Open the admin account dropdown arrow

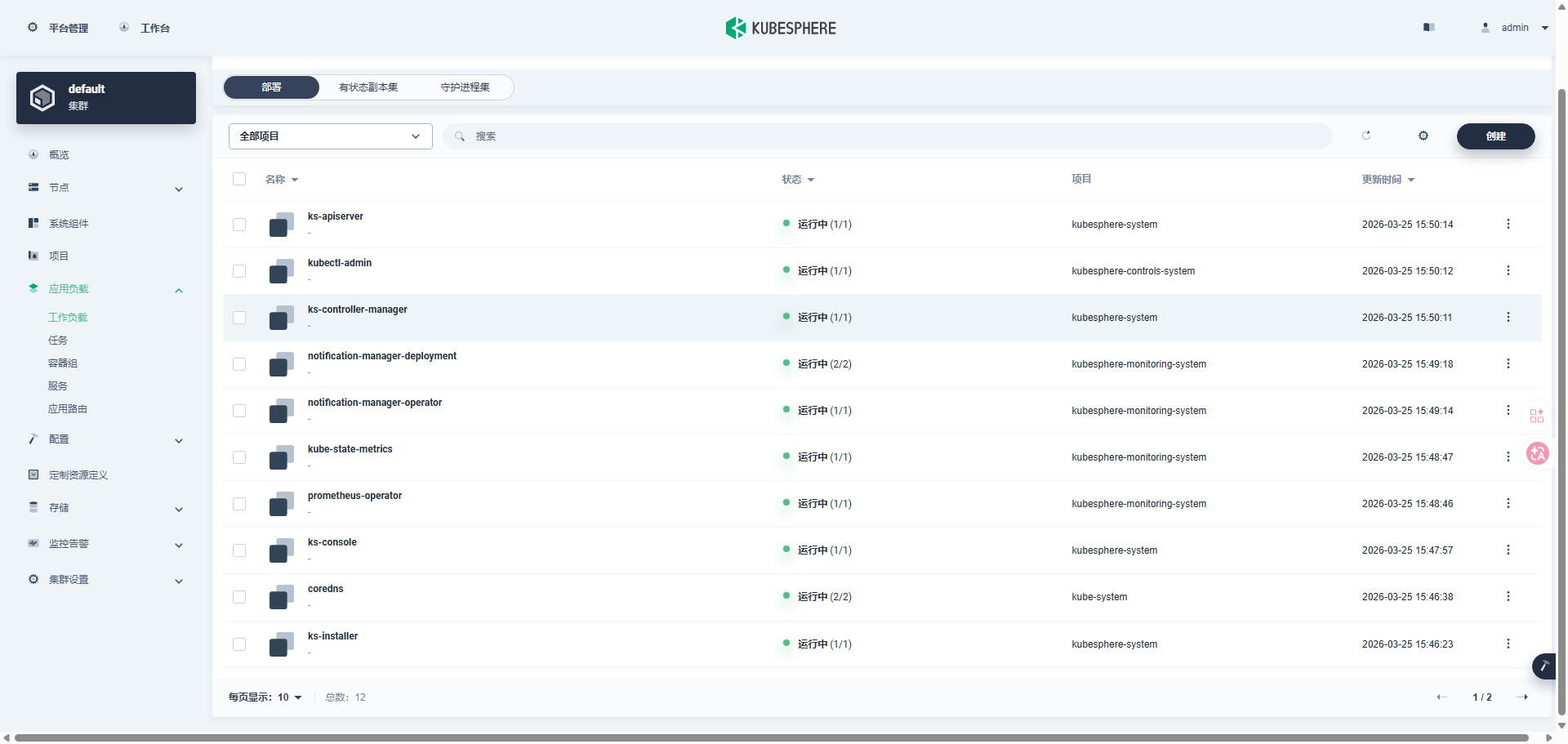(1545, 28)
